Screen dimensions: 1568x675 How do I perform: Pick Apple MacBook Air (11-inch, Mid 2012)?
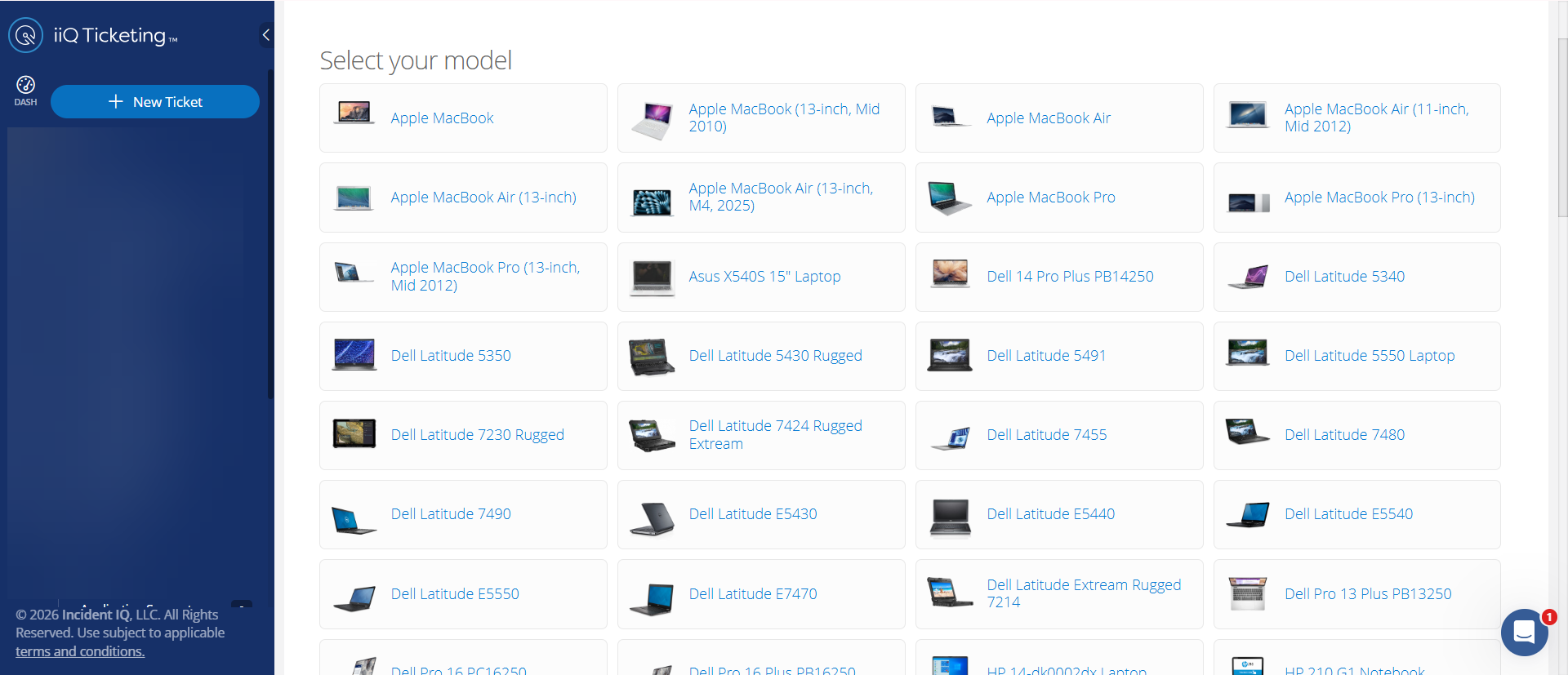click(1376, 118)
